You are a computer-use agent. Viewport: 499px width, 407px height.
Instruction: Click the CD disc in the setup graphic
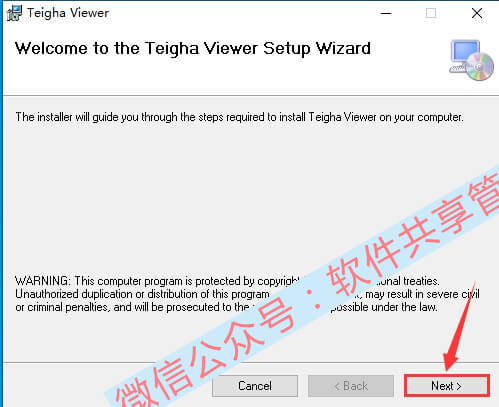coord(480,67)
